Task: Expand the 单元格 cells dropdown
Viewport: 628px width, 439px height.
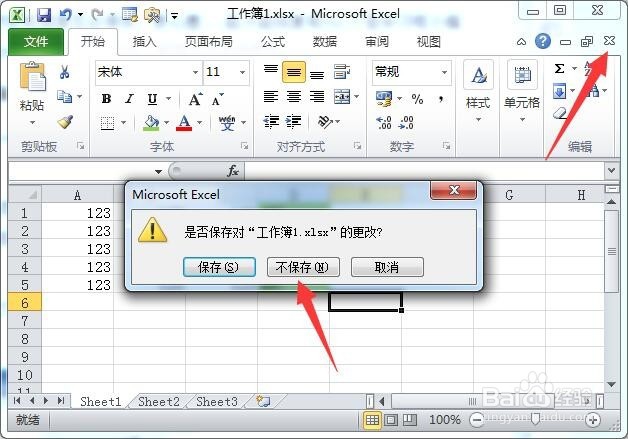Action: tap(522, 119)
